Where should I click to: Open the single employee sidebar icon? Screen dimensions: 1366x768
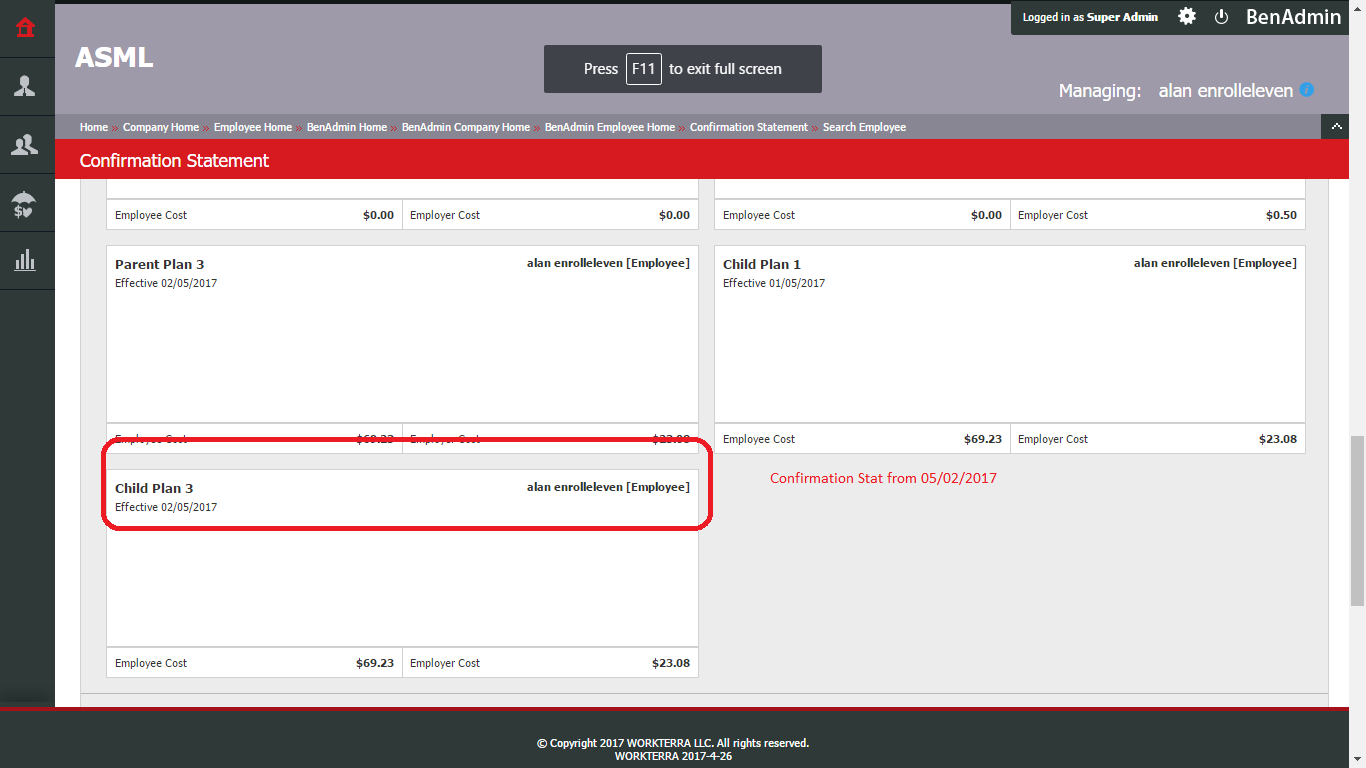pyautogui.click(x=25, y=86)
